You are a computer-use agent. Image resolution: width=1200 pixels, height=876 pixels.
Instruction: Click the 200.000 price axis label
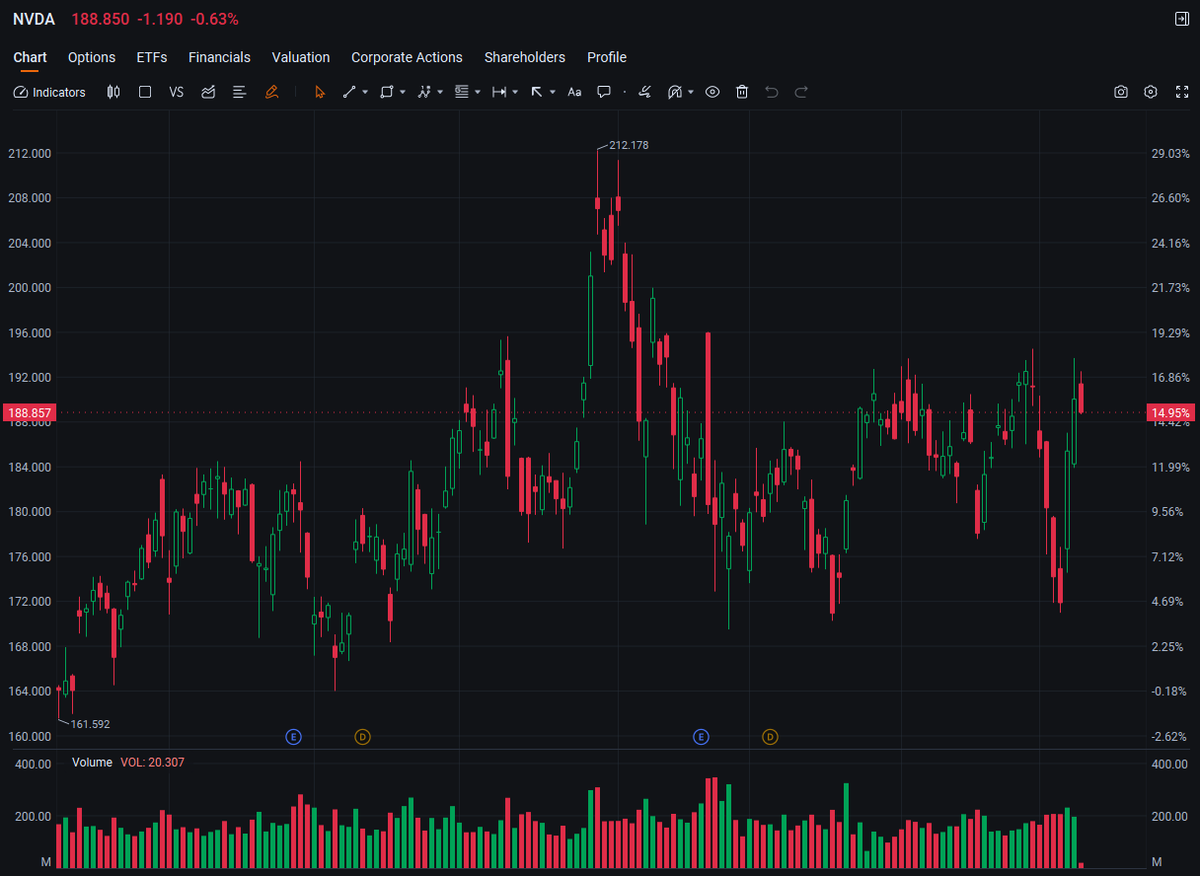tap(29, 288)
